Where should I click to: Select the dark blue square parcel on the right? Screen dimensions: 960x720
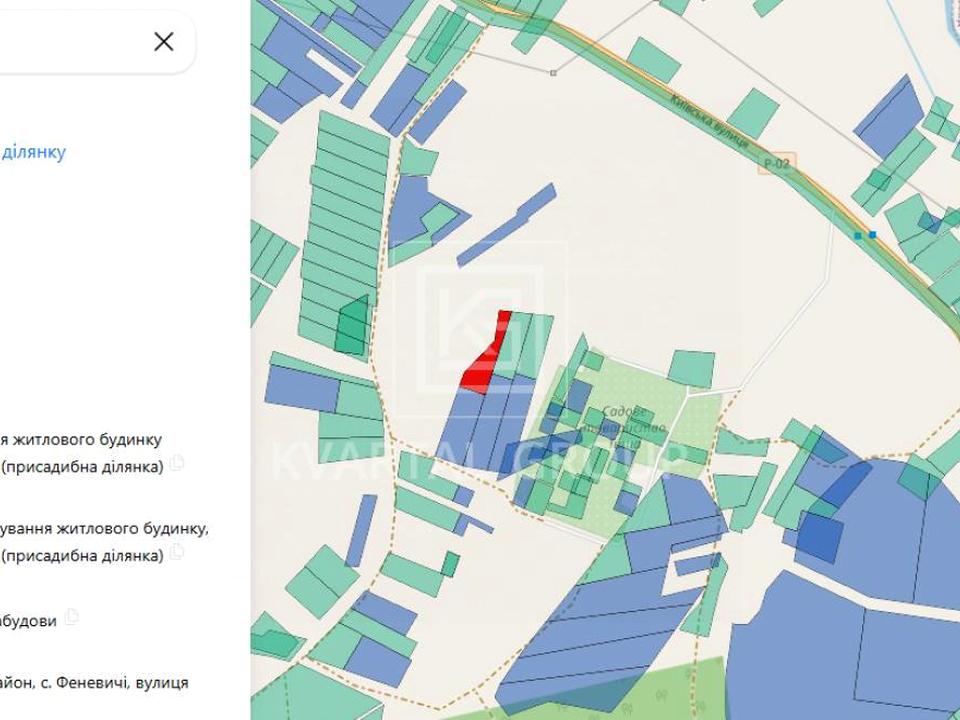click(x=820, y=536)
